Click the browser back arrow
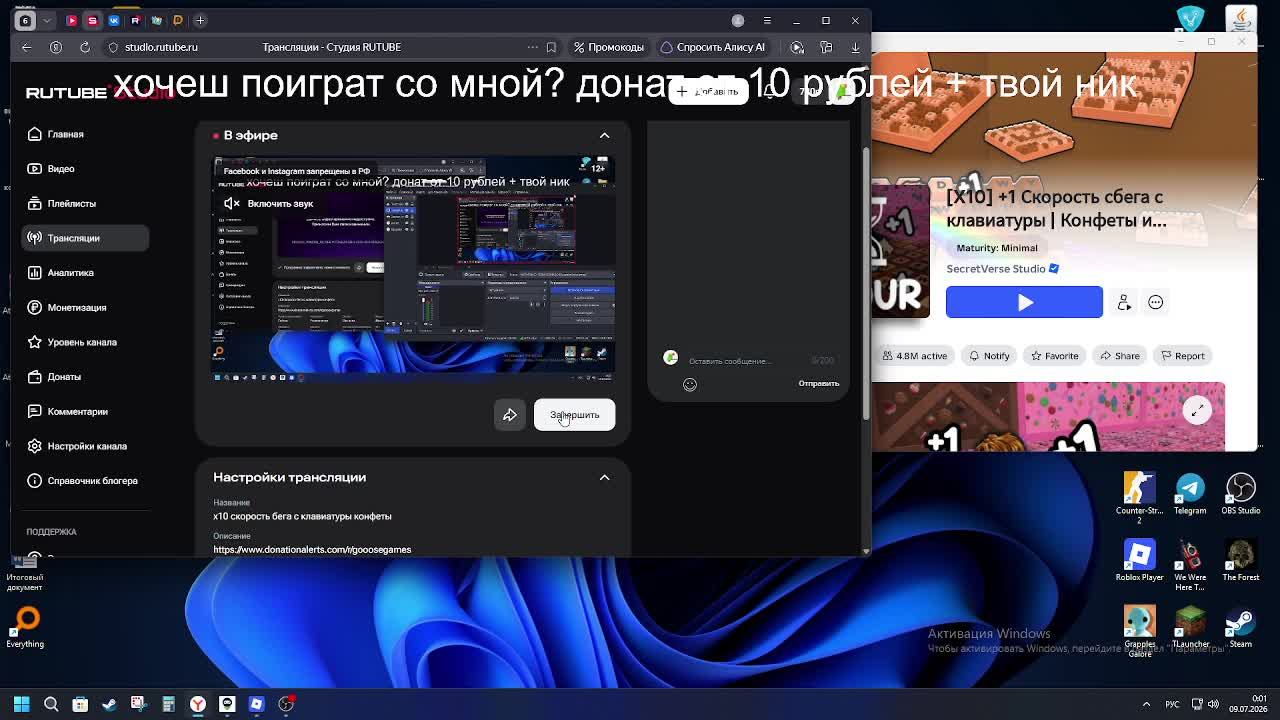 pyautogui.click(x=27, y=47)
